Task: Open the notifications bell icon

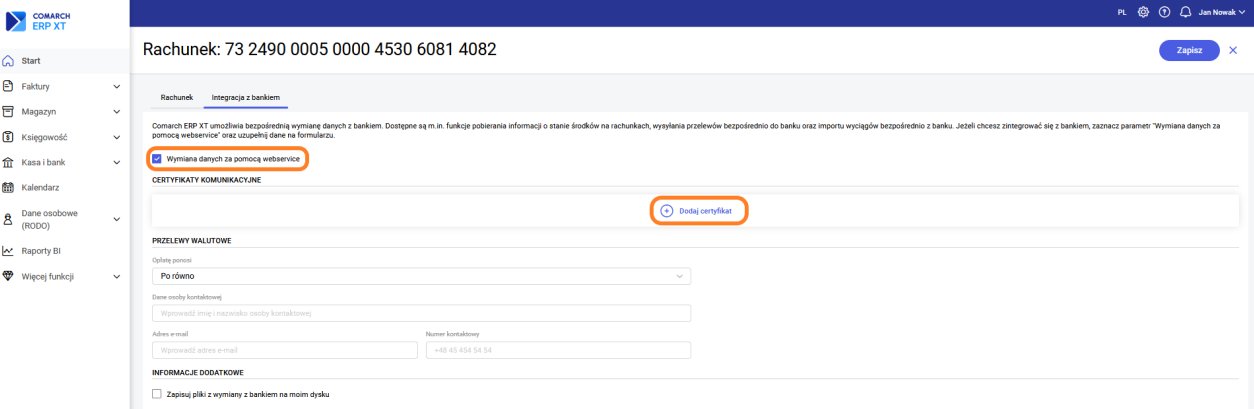Action: point(1186,12)
